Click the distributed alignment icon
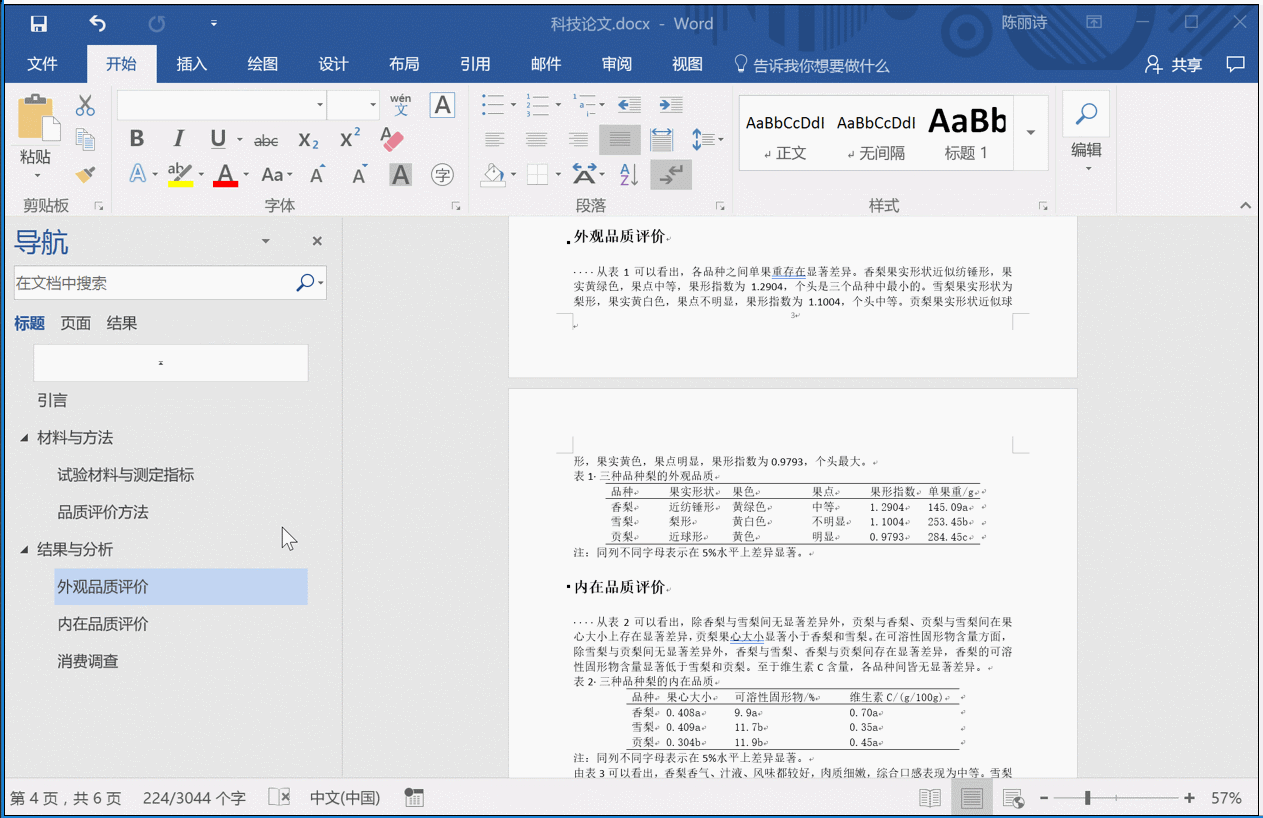Viewport: 1263px width, 818px height. tap(662, 140)
